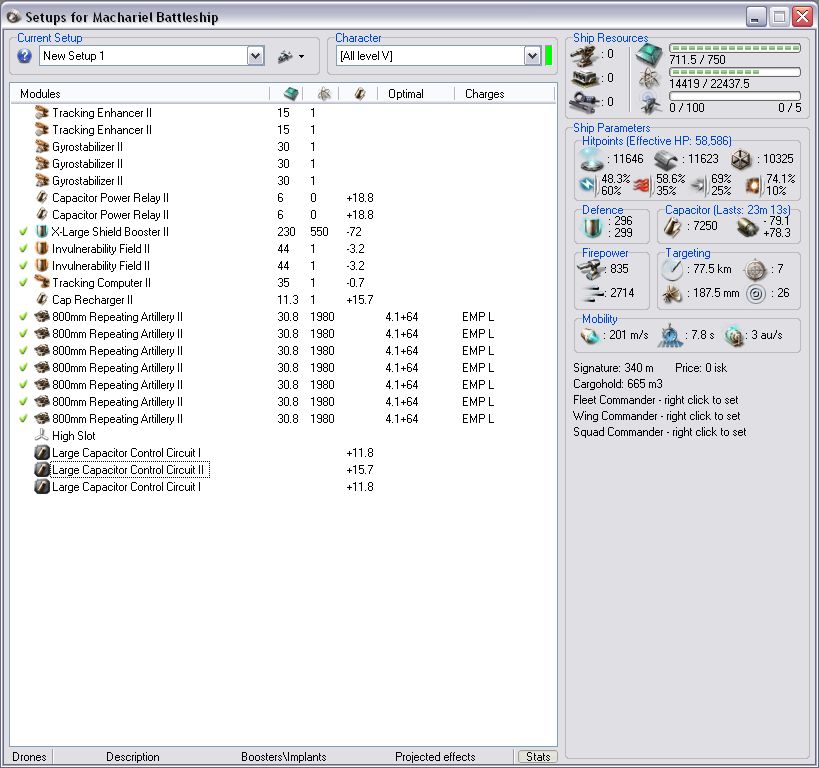The width and height of the screenshot is (819, 768).
Task: Click the Signature: 340 m value
Action: point(613,368)
